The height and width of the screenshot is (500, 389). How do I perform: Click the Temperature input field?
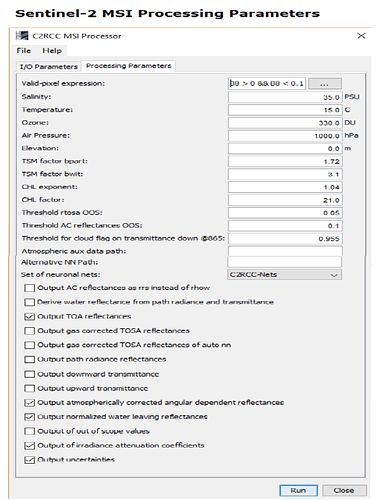pyautogui.click(x=285, y=110)
